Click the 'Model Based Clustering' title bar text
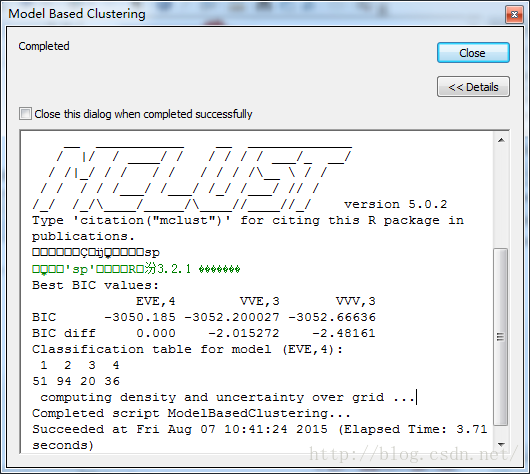530x474 pixels. pos(77,14)
